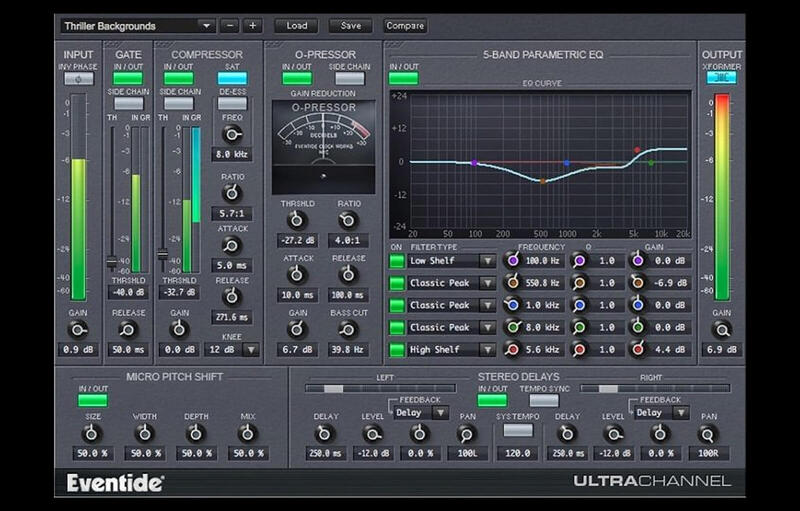The height and width of the screenshot is (511, 800).
Task: Click the SYS TEMPO button
Action: pos(518,430)
